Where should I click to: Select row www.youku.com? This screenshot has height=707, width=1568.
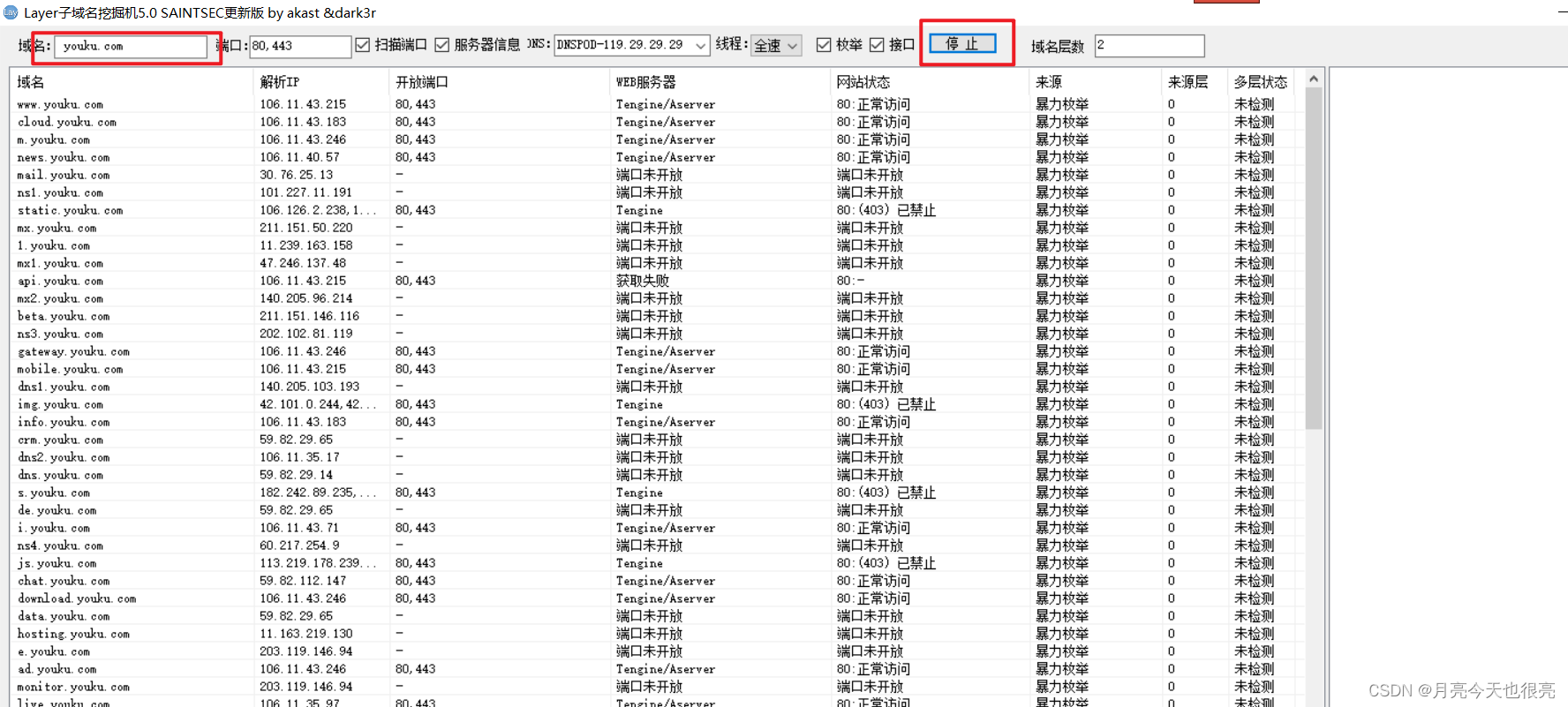click(658, 104)
